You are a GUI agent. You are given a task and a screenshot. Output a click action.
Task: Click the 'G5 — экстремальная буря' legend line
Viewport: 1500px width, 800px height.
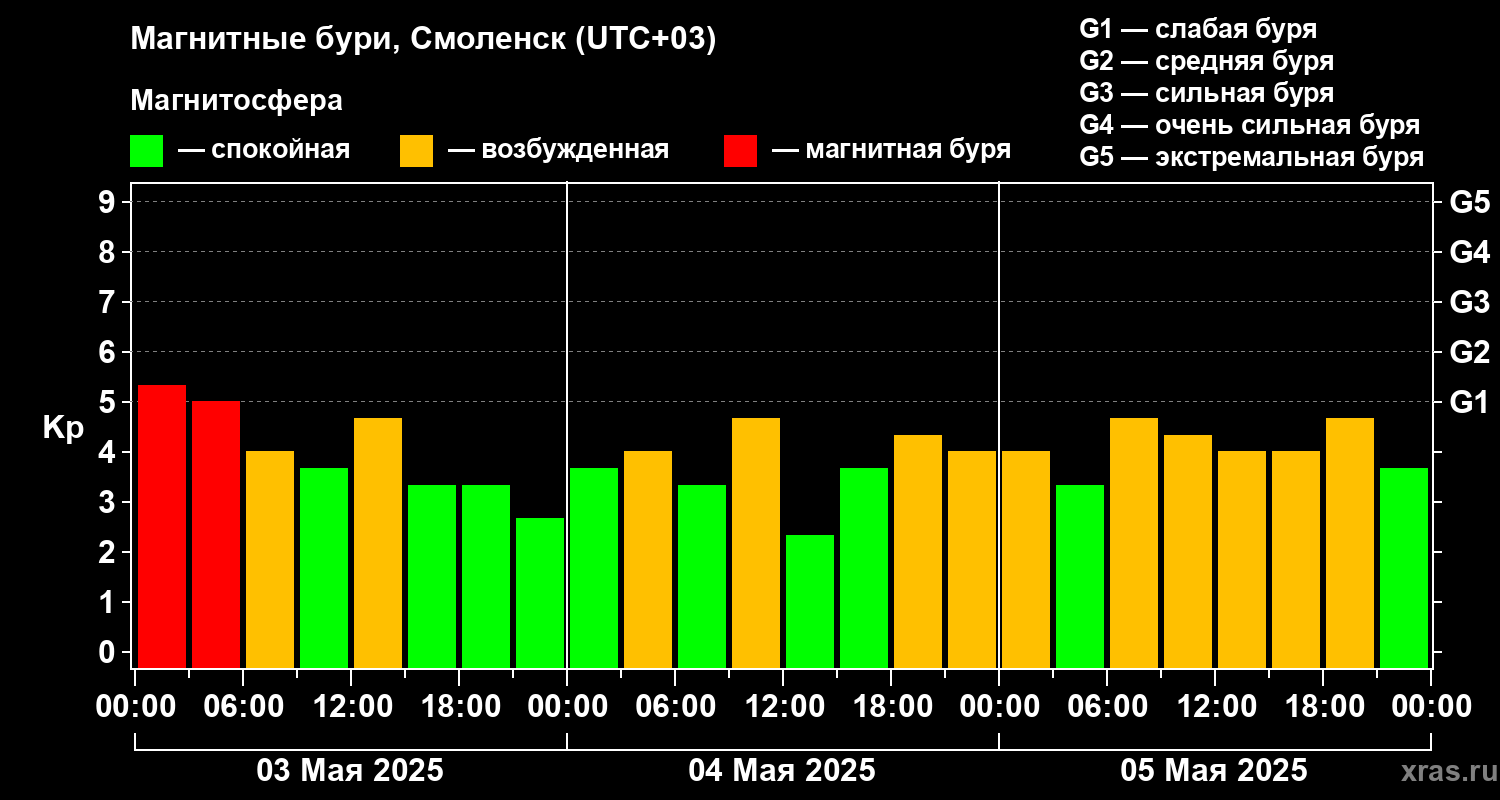pos(1251,157)
